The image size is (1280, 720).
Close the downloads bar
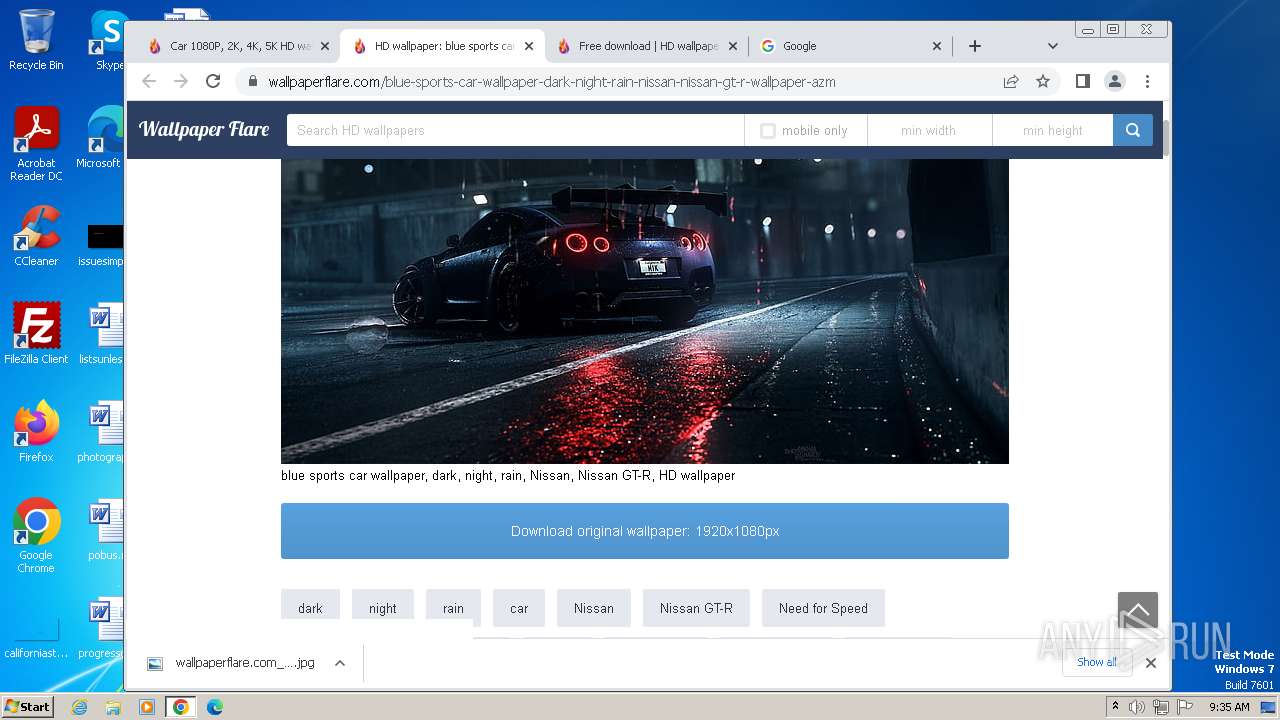point(1151,663)
